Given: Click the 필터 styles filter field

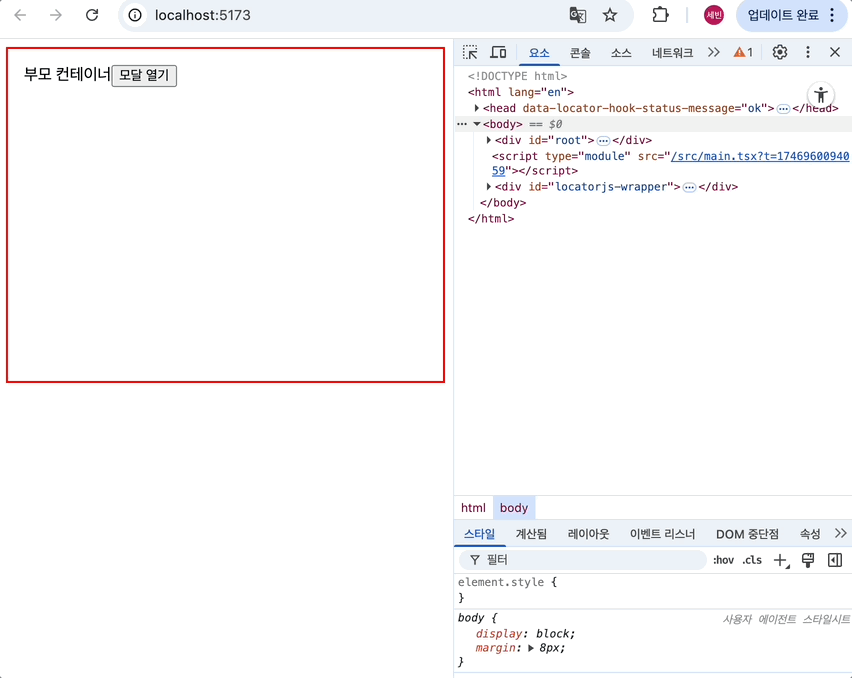Looking at the screenshot, I should [582, 560].
